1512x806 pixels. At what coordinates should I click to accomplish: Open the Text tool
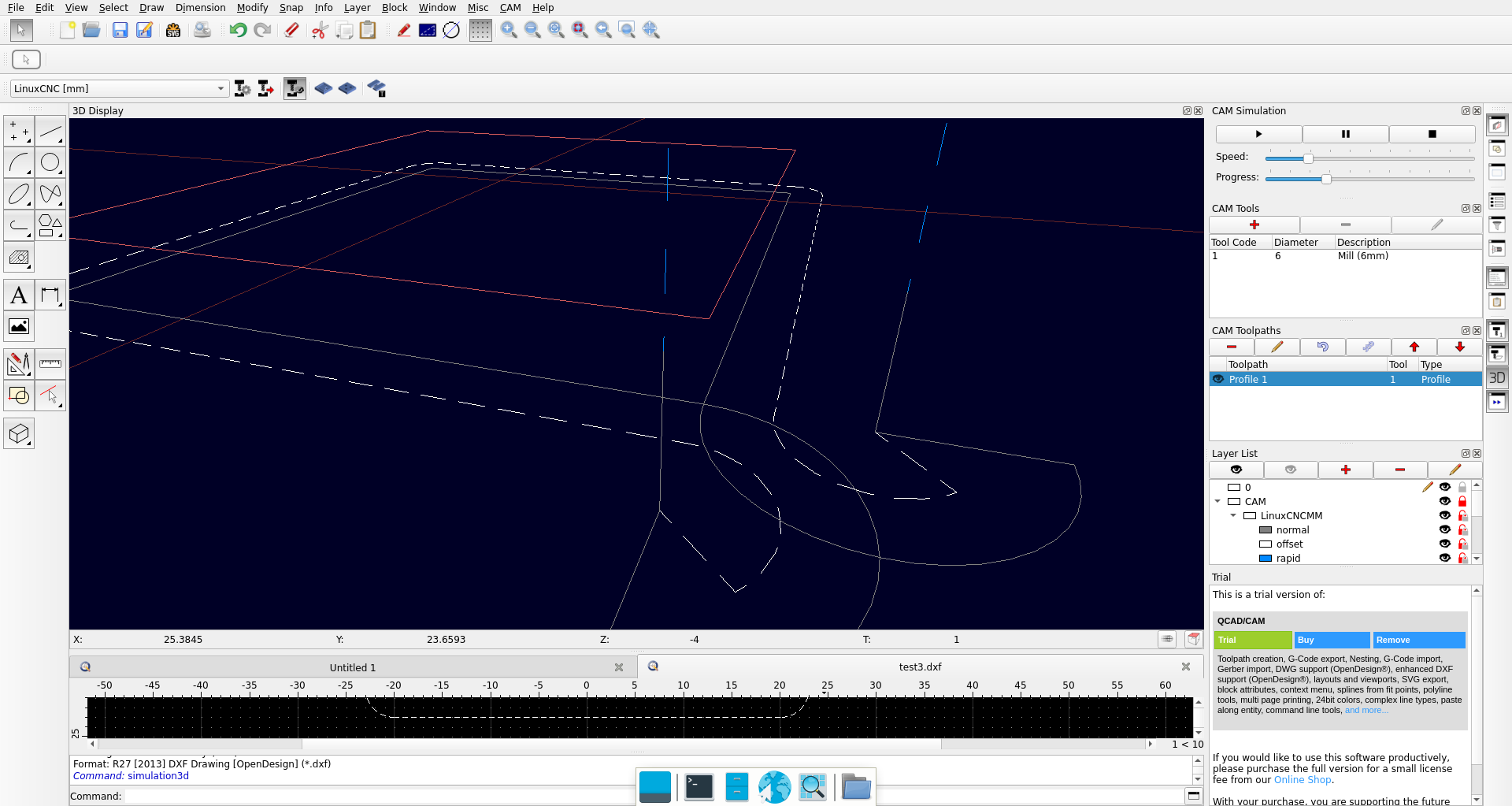(x=19, y=295)
